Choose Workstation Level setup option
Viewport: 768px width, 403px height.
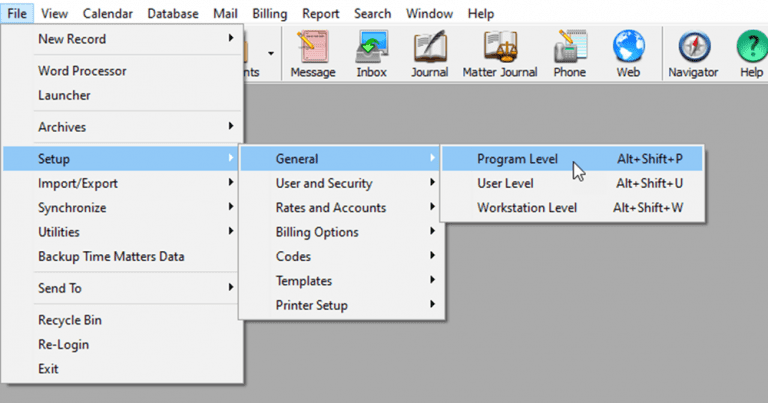[527, 208]
